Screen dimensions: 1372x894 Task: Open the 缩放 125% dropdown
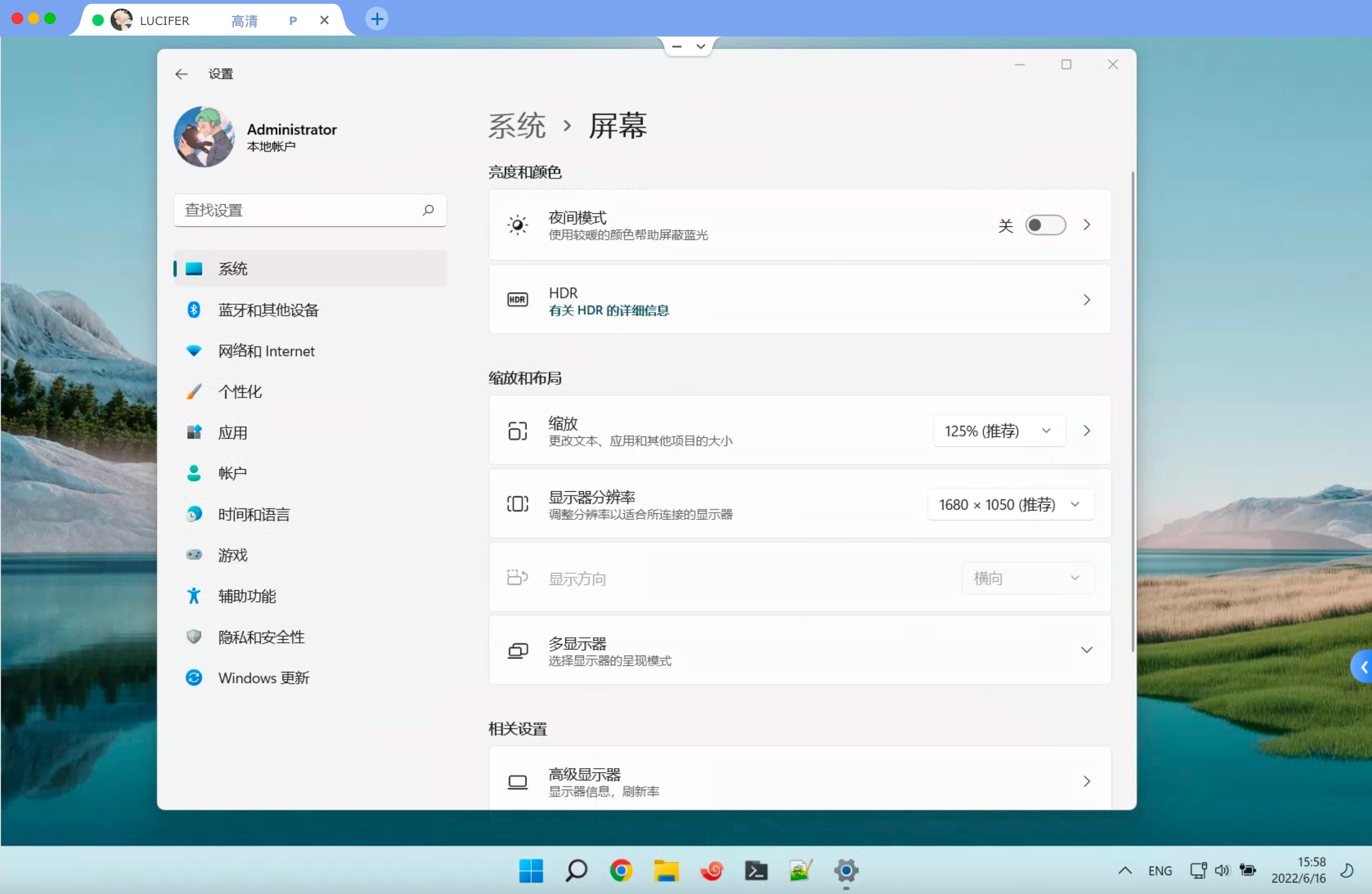click(x=998, y=431)
